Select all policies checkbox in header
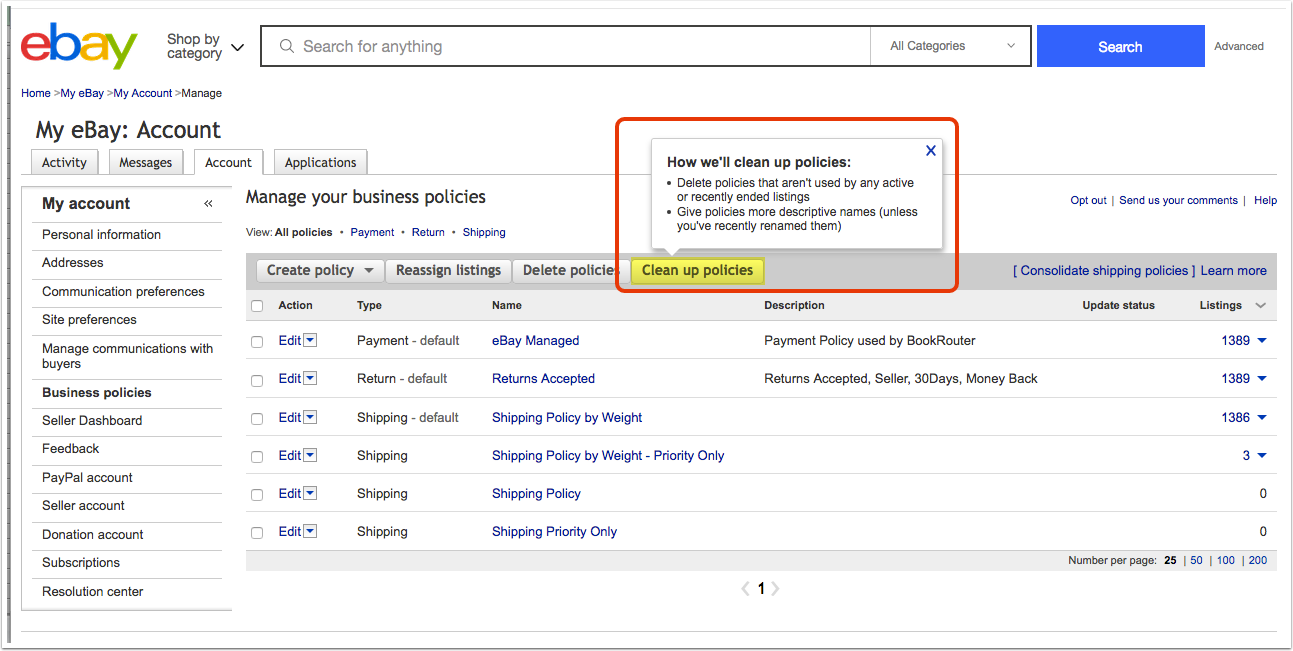Screen dimensions: 1293x651 click(257, 306)
